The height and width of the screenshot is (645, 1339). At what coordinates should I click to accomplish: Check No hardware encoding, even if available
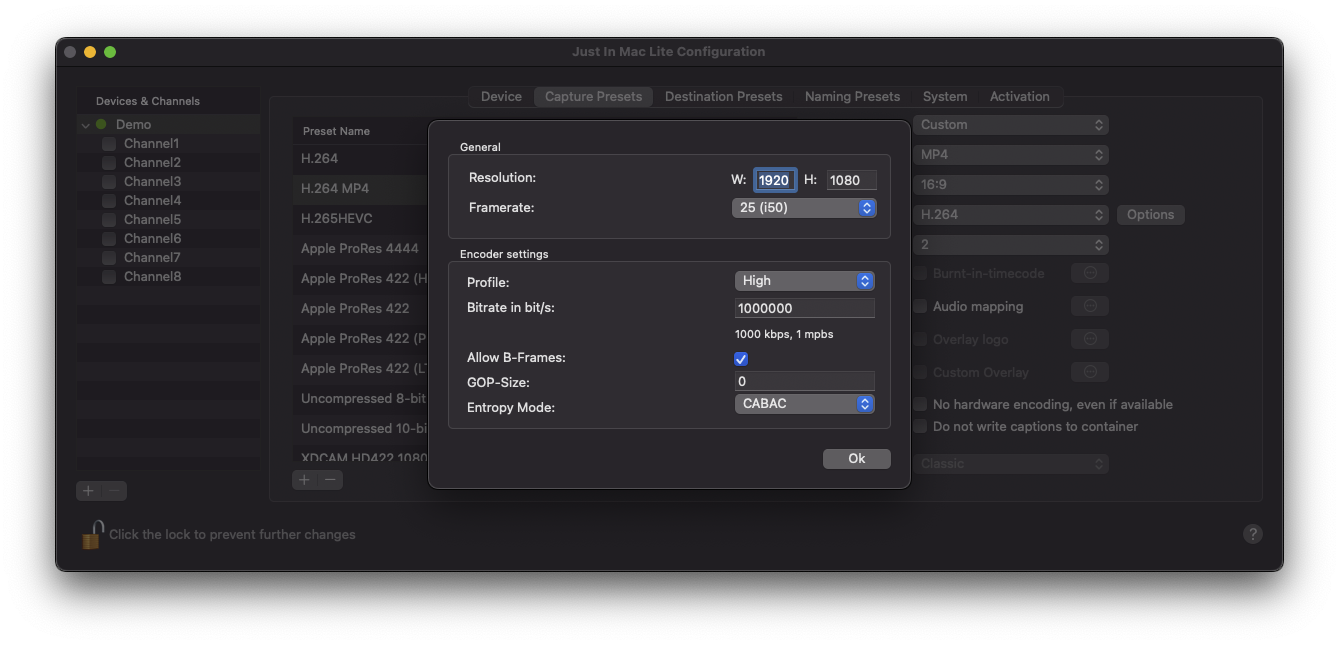pyautogui.click(x=920, y=405)
